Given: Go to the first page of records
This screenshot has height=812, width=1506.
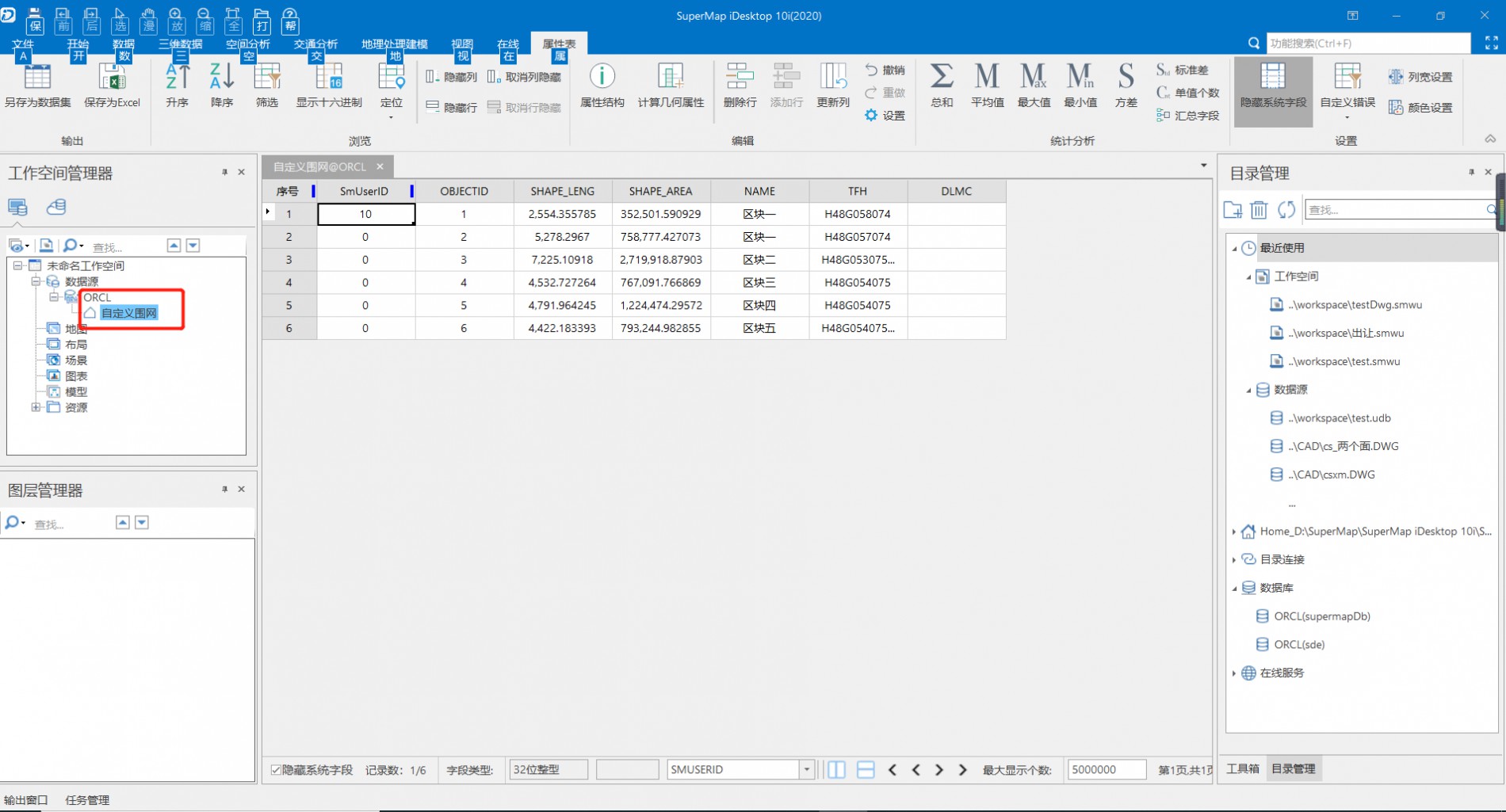Looking at the screenshot, I should tap(893, 769).
